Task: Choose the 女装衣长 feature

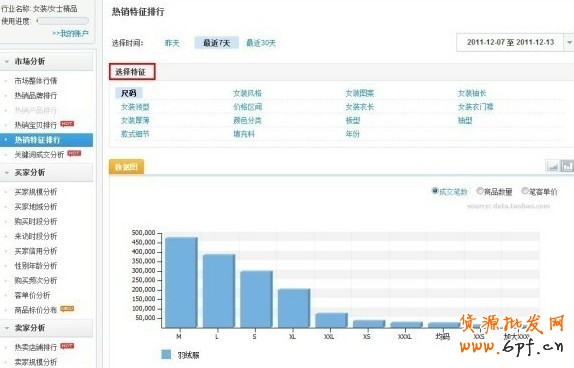Action: pos(360,107)
